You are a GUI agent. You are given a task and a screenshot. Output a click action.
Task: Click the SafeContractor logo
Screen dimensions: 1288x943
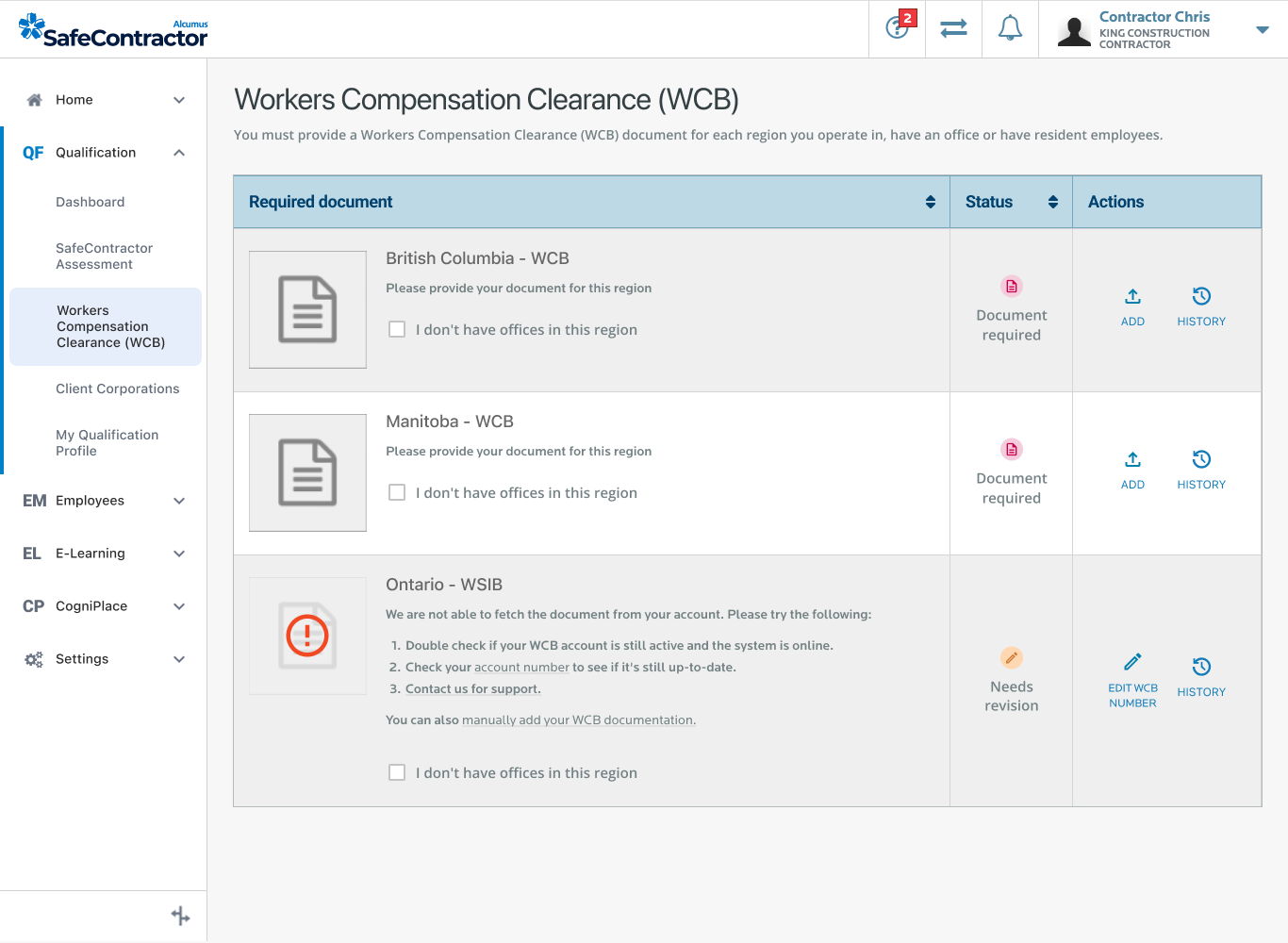coord(113,31)
